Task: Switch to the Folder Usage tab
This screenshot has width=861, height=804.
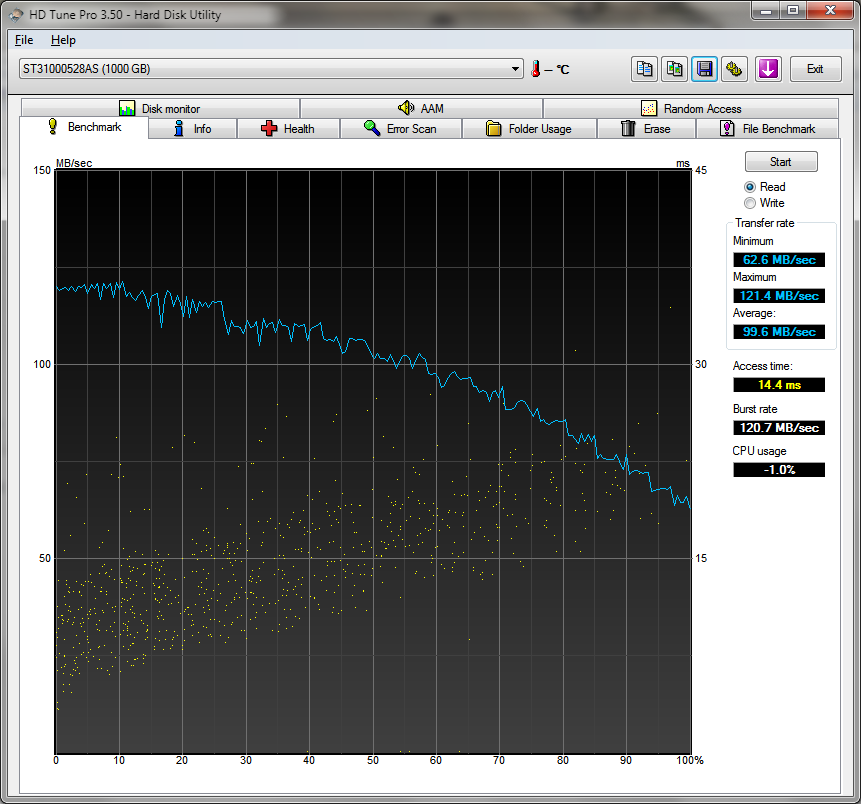Action: (x=529, y=129)
